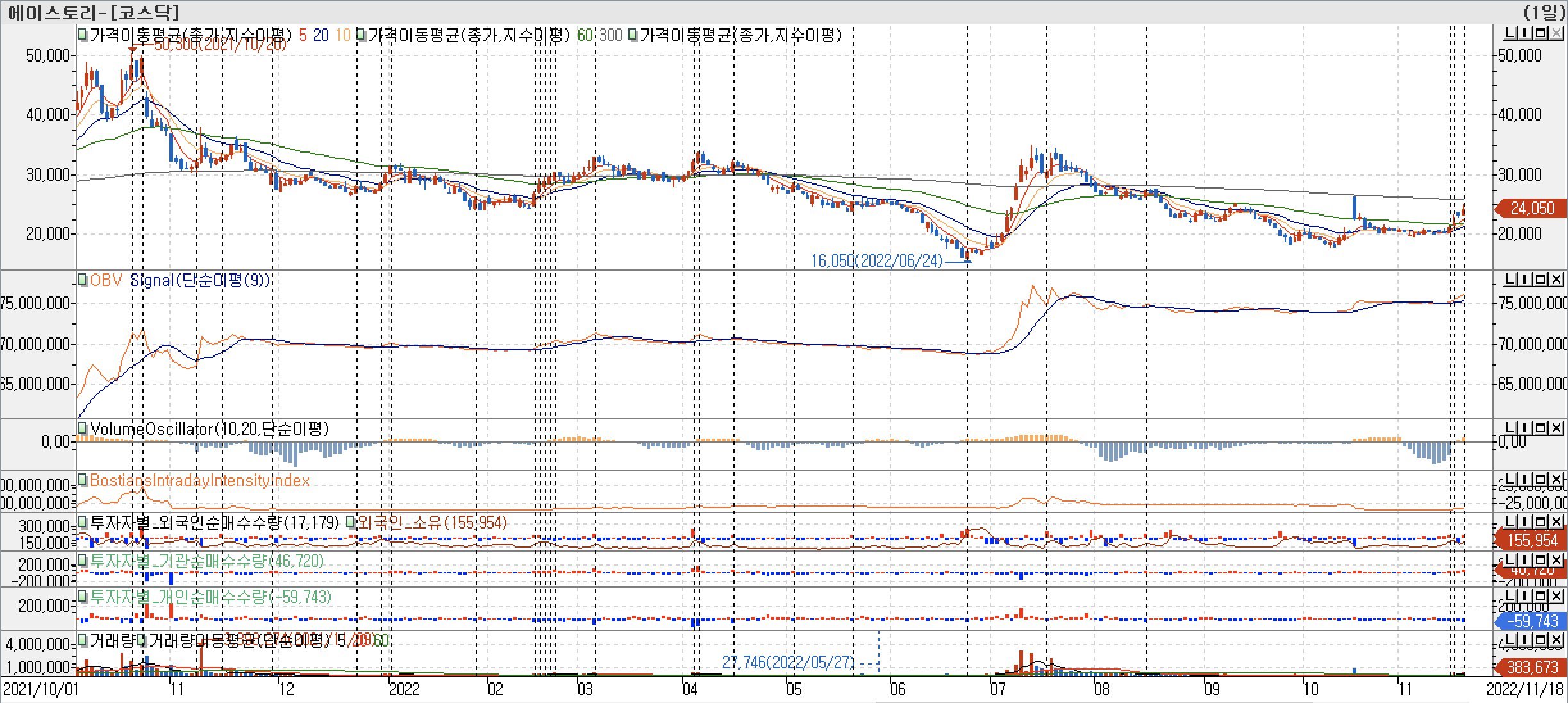Toggle the marker before 가격이동평균 60 300
1568x703 pixels.
point(362,35)
